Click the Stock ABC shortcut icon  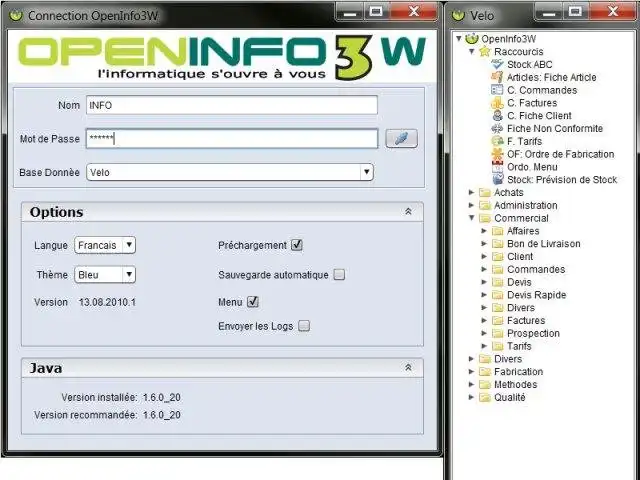coord(497,64)
